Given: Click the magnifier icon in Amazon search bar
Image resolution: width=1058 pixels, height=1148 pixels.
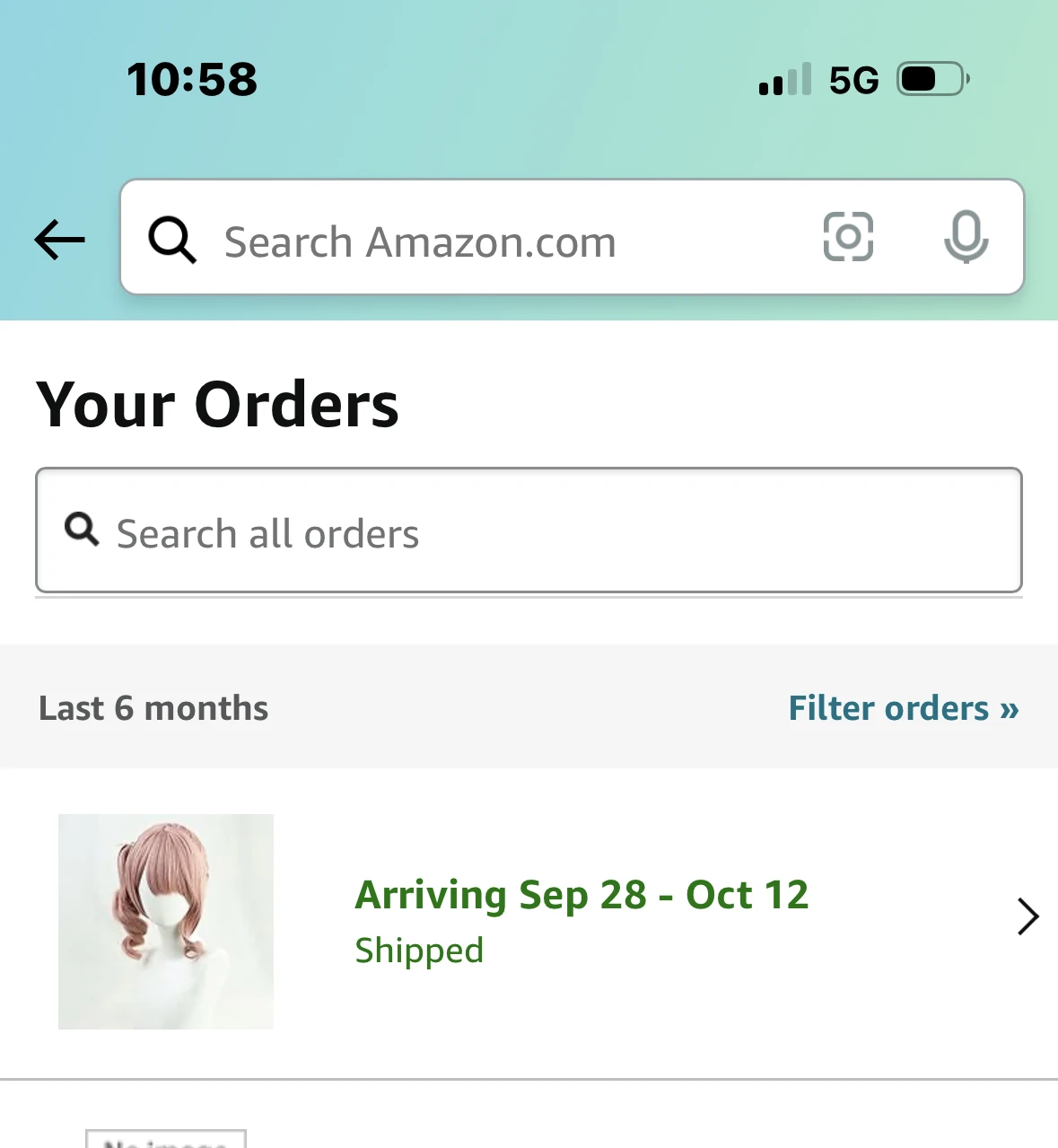Looking at the screenshot, I should 171,240.
